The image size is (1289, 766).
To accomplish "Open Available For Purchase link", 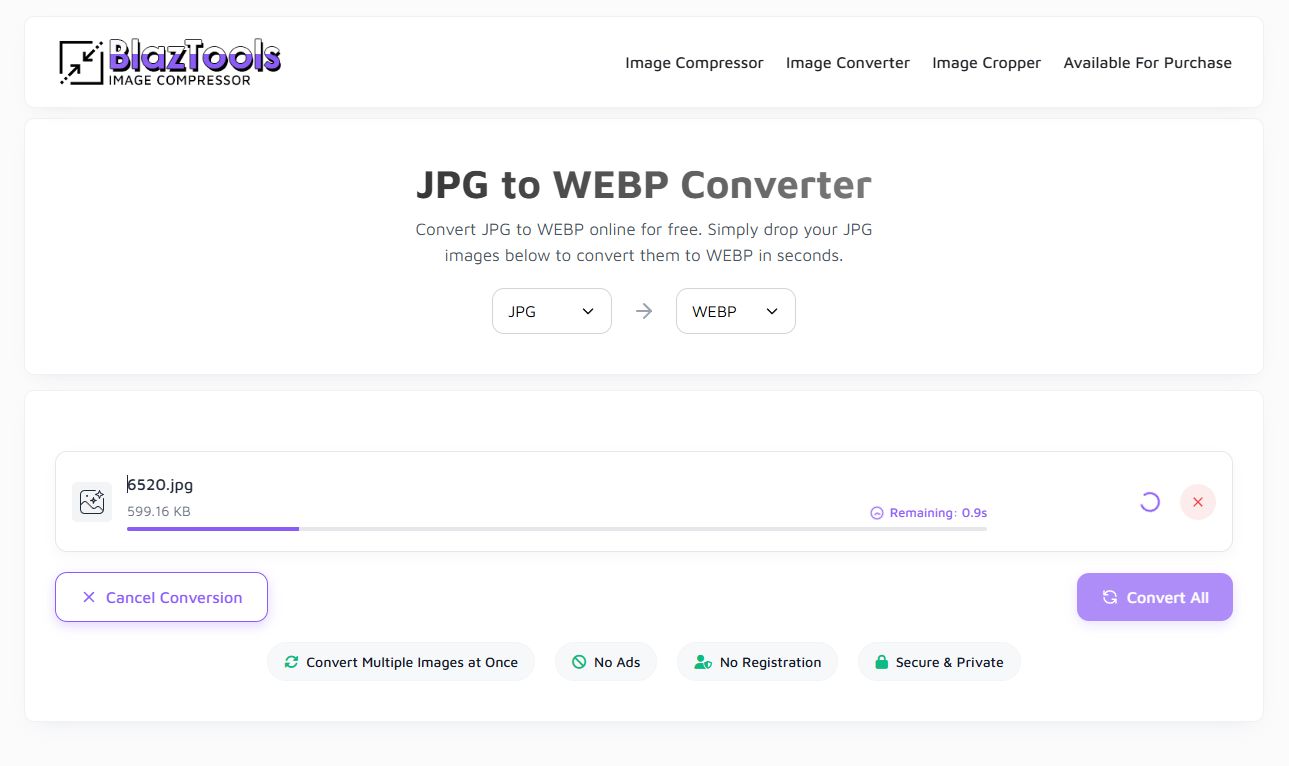I will (1147, 63).
